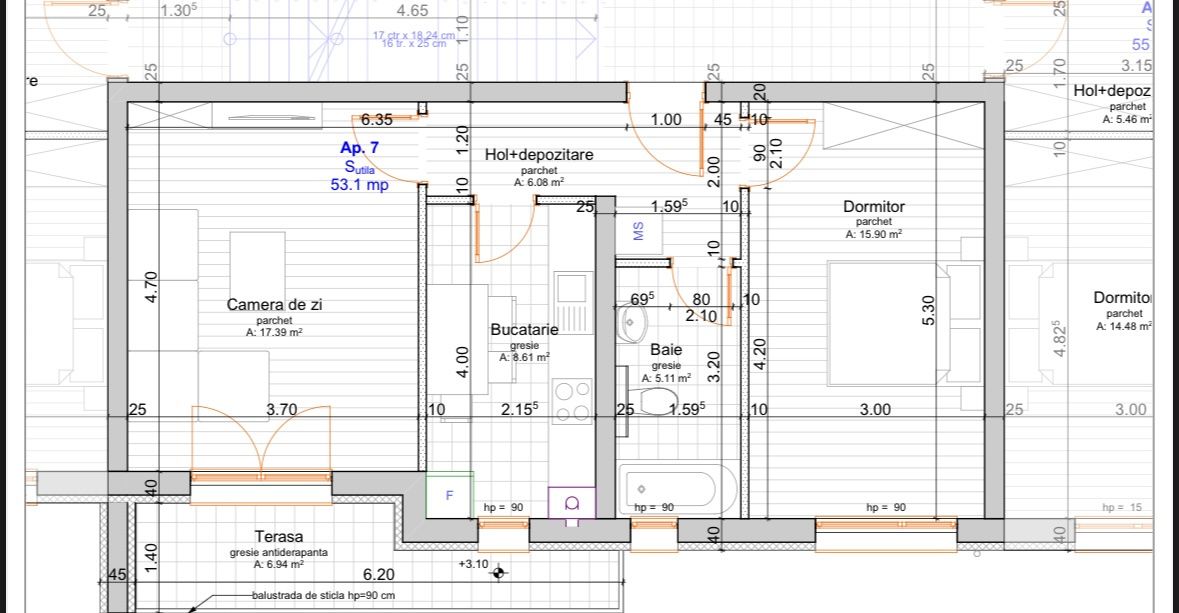The image size is (1179, 613).
Task: Click the 17 ctr x 18.24 cm stair note
Action: (414, 35)
